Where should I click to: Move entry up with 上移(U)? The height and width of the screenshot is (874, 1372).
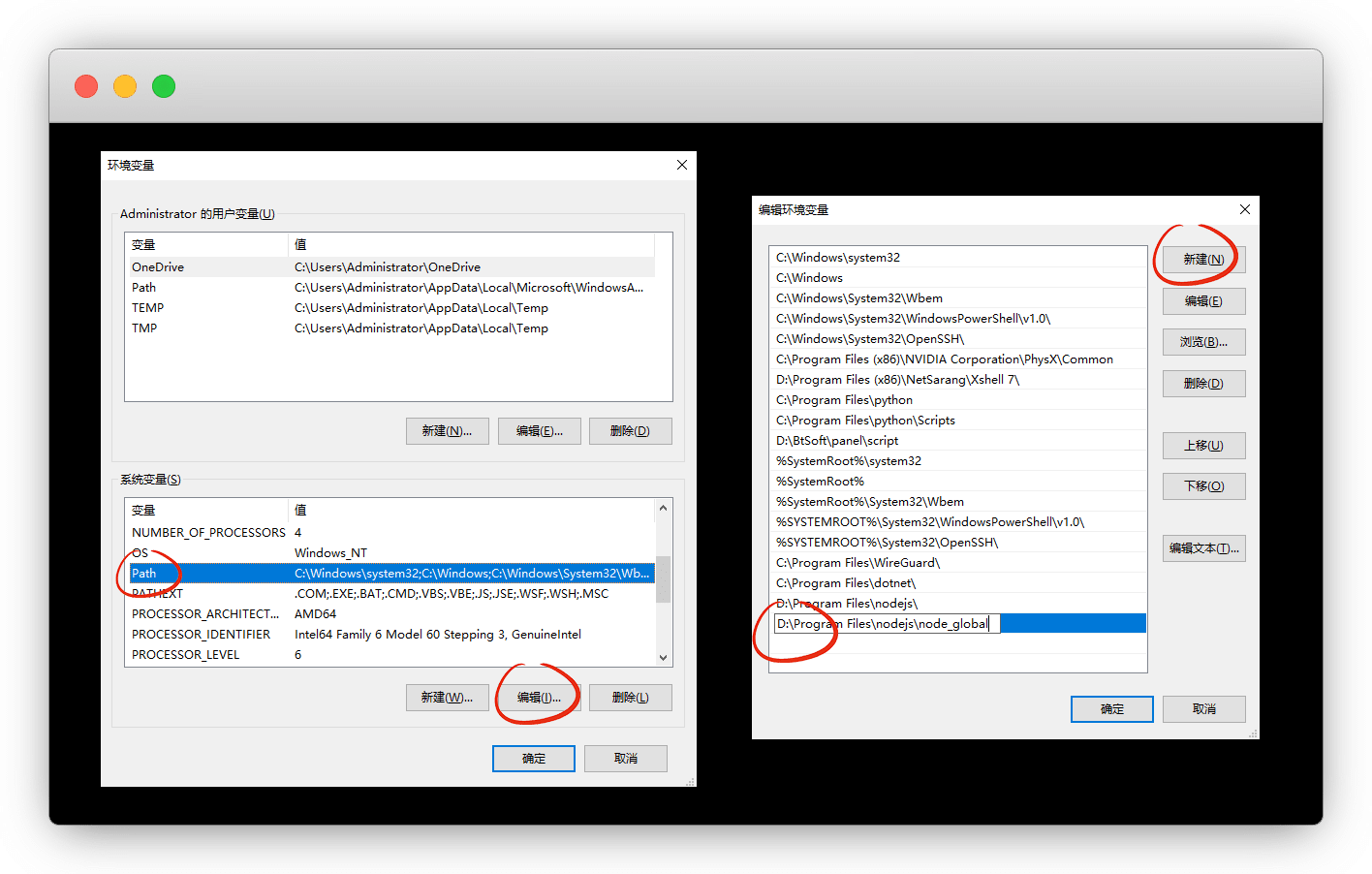1203,446
